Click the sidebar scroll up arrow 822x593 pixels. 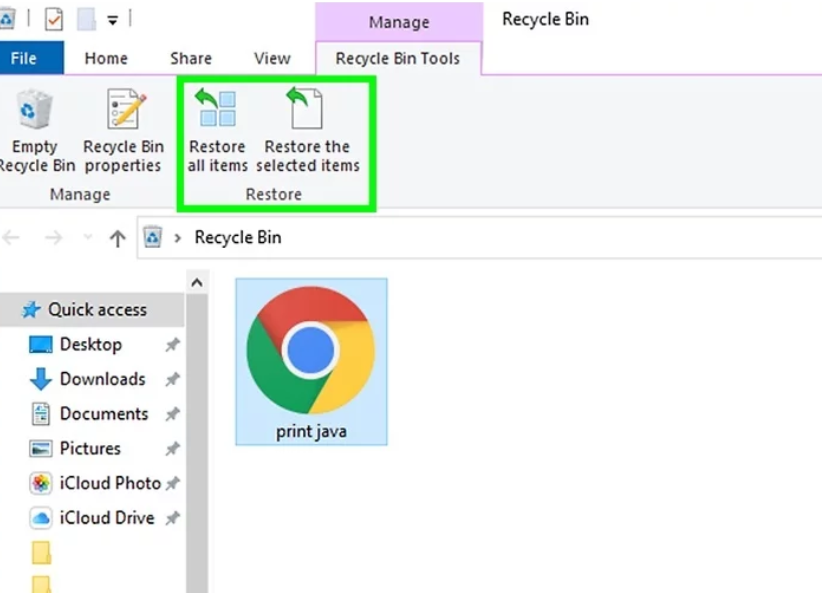click(x=196, y=284)
